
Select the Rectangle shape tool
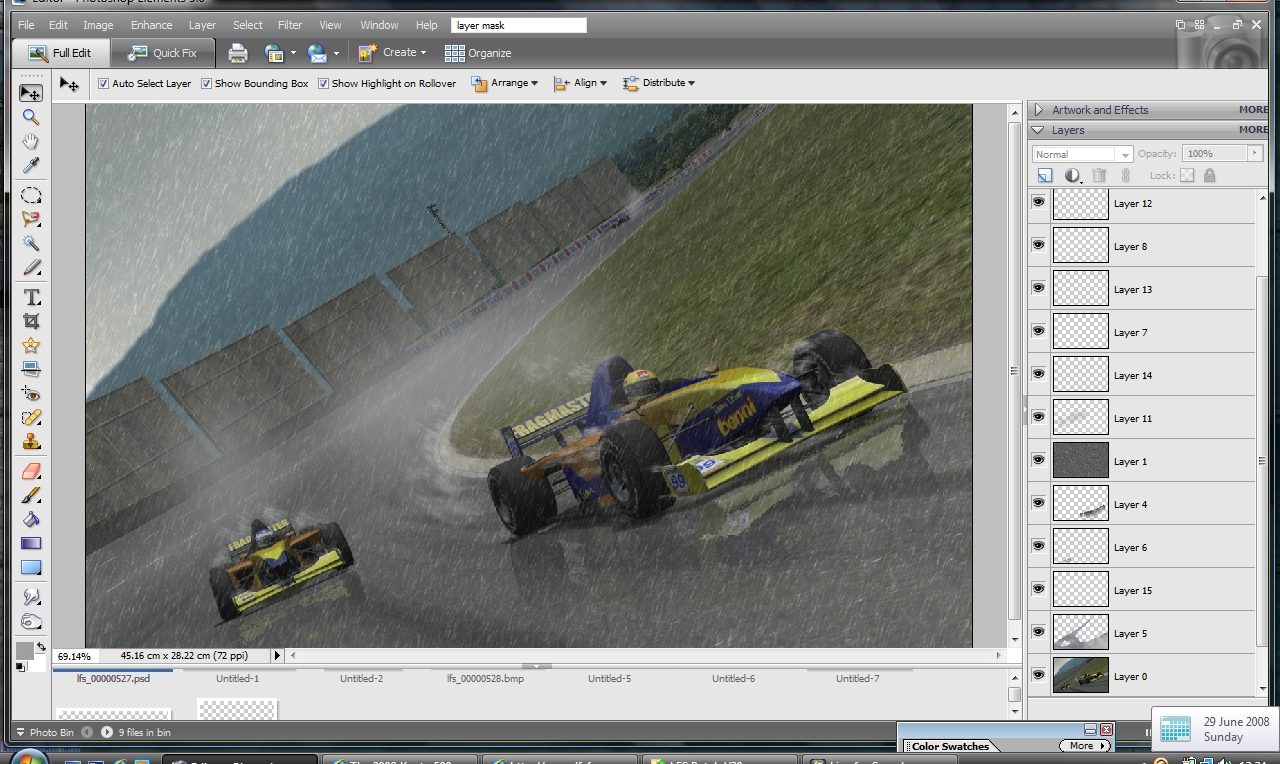point(31,567)
